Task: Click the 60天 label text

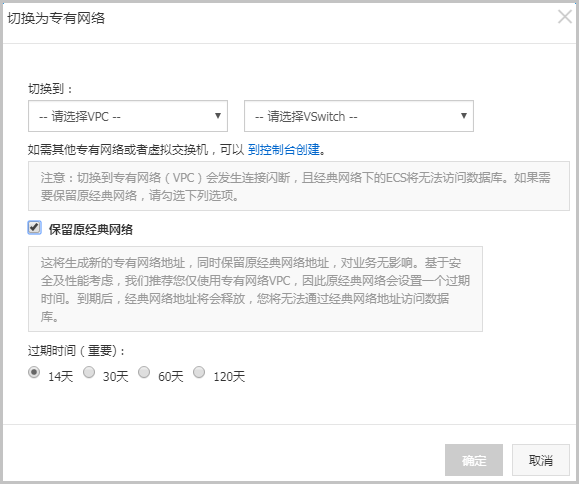Action: click(171, 377)
